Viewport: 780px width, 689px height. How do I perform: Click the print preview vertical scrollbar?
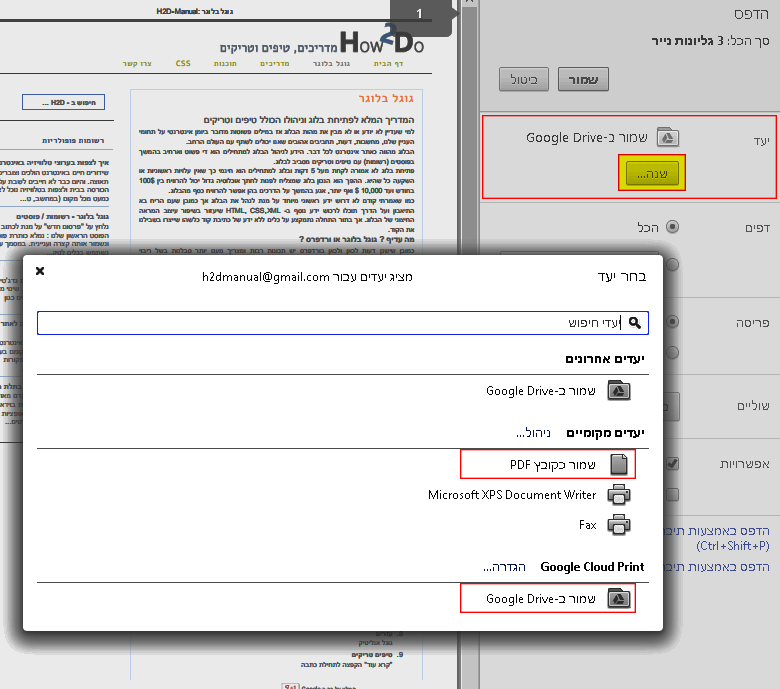coord(469,344)
